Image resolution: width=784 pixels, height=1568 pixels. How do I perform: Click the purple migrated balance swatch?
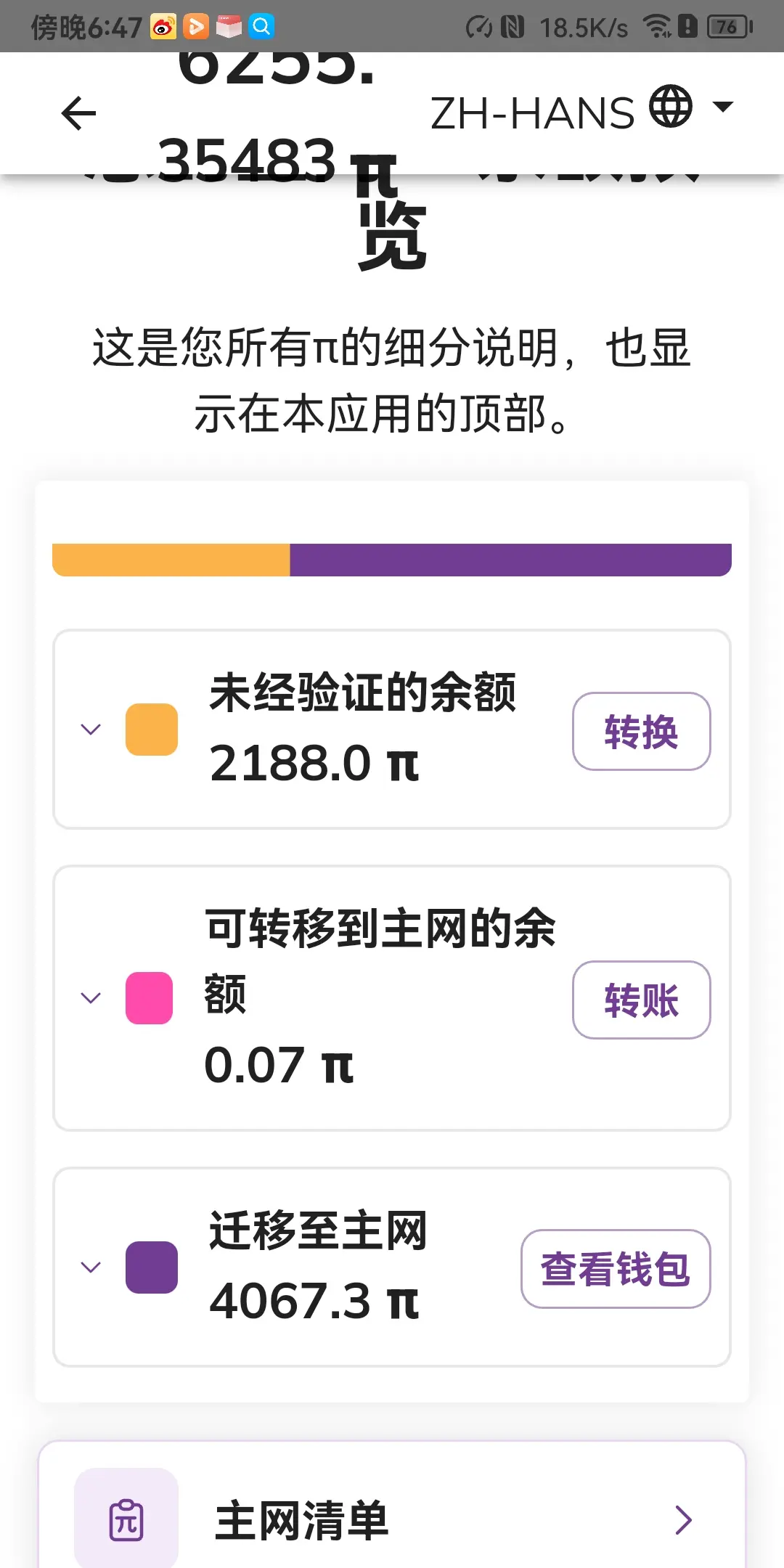click(152, 1267)
